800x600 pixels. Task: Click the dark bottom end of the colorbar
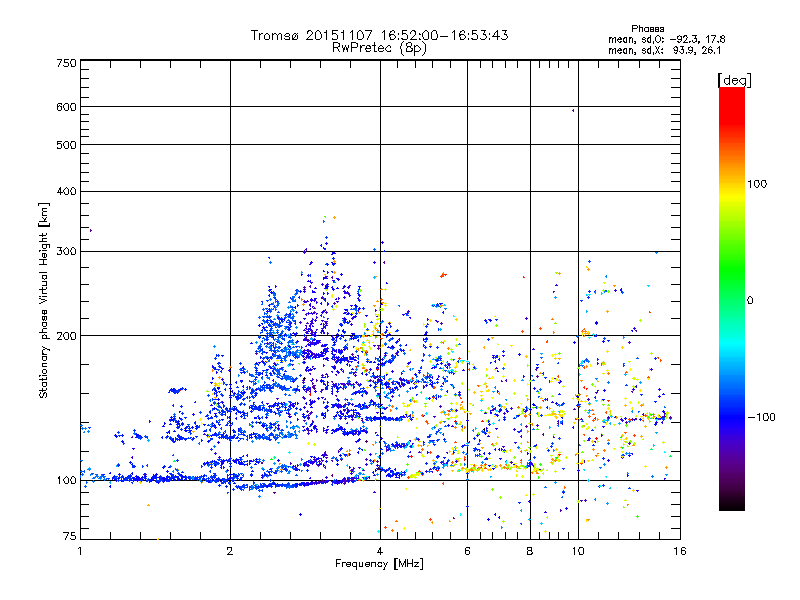[732, 503]
